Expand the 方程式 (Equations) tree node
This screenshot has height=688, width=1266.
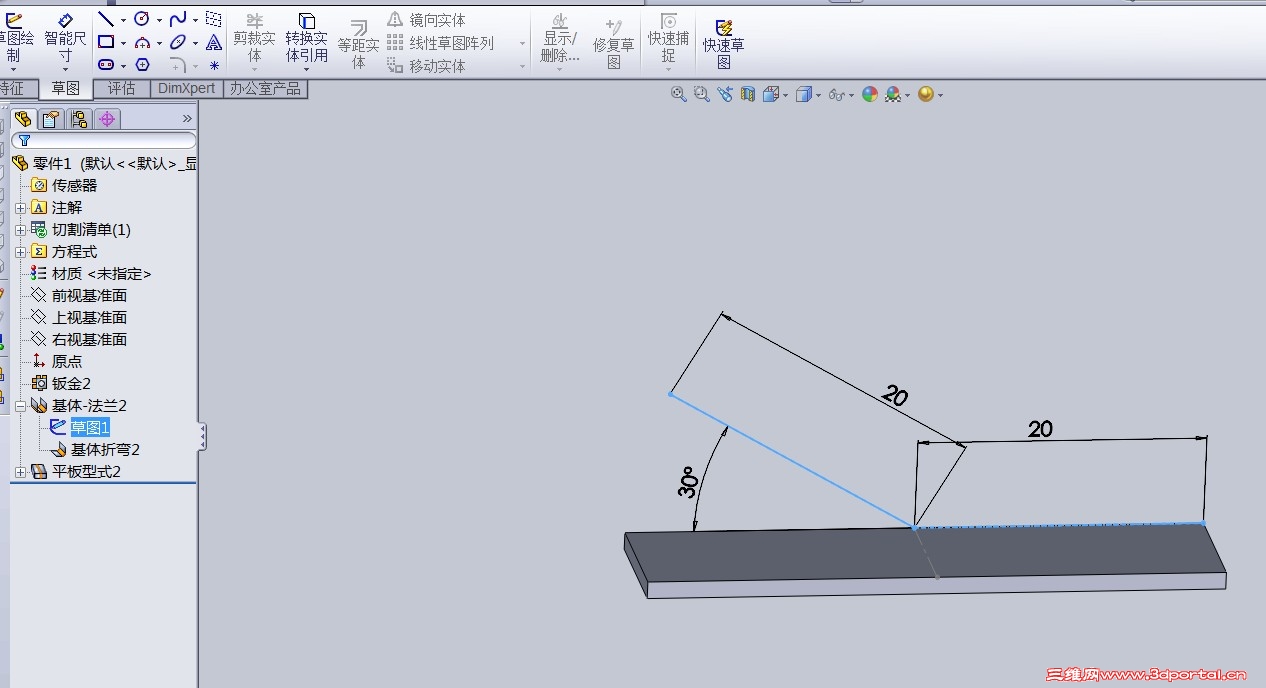[x=21, y=252]
